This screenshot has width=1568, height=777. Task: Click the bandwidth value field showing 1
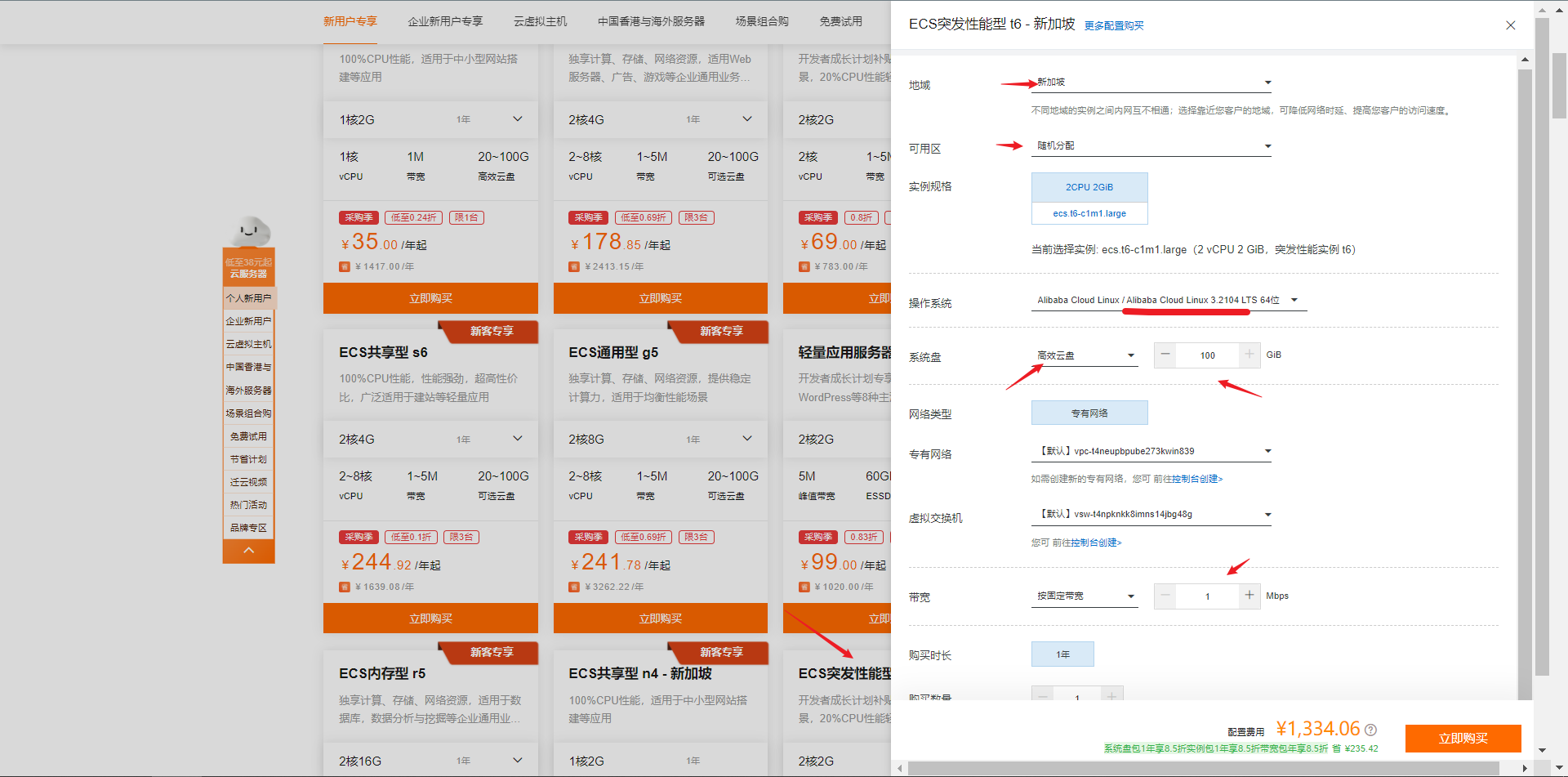1207,596
